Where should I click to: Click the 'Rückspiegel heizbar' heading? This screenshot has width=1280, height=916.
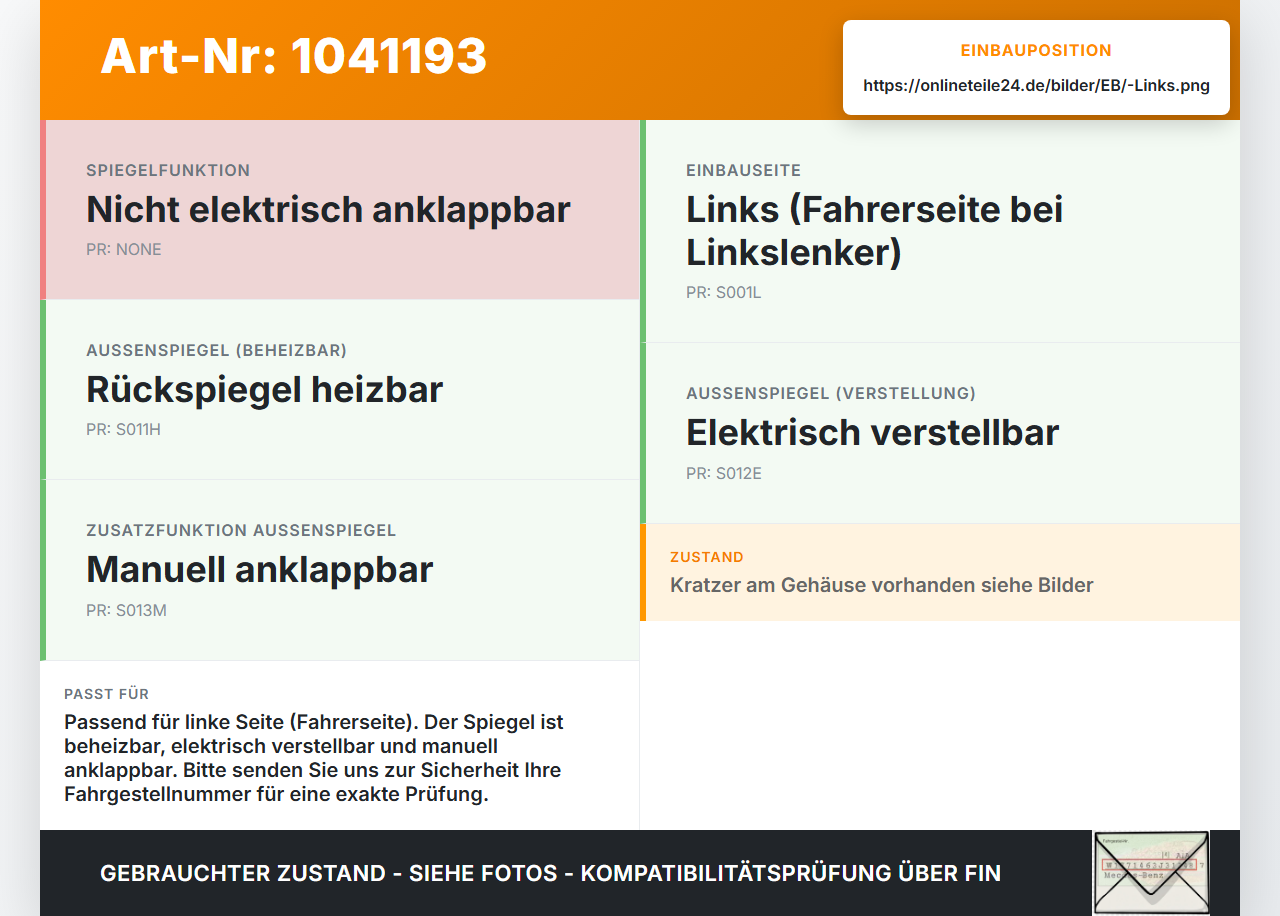point(264,390)
